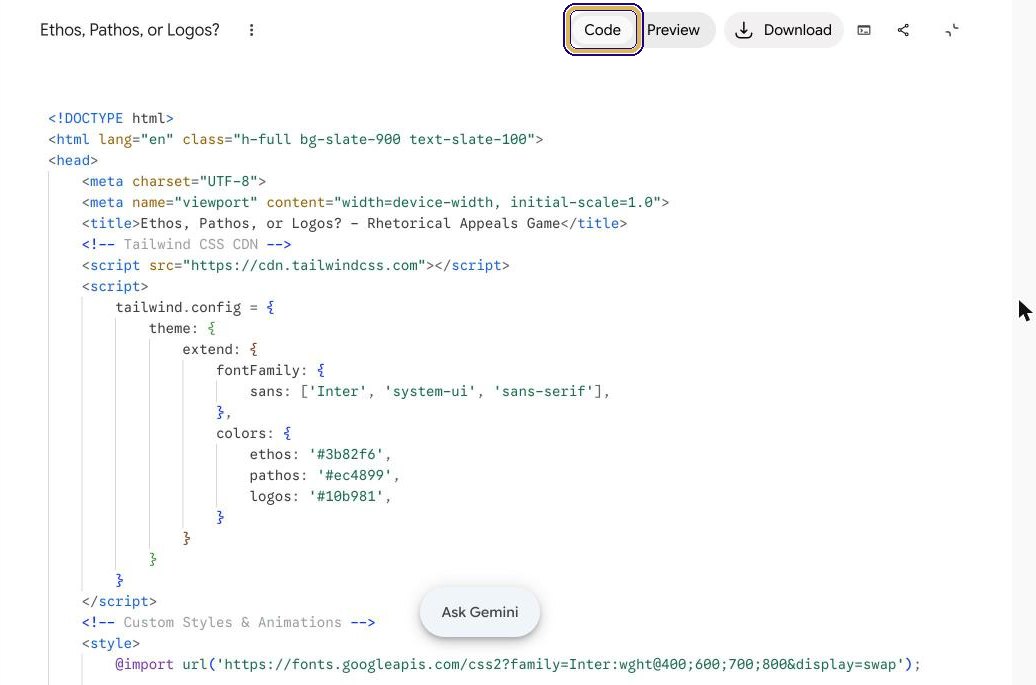This screenshot has width=1036, height=685.
Task: Click the <title> tag code line
Action: coord(354,223)
